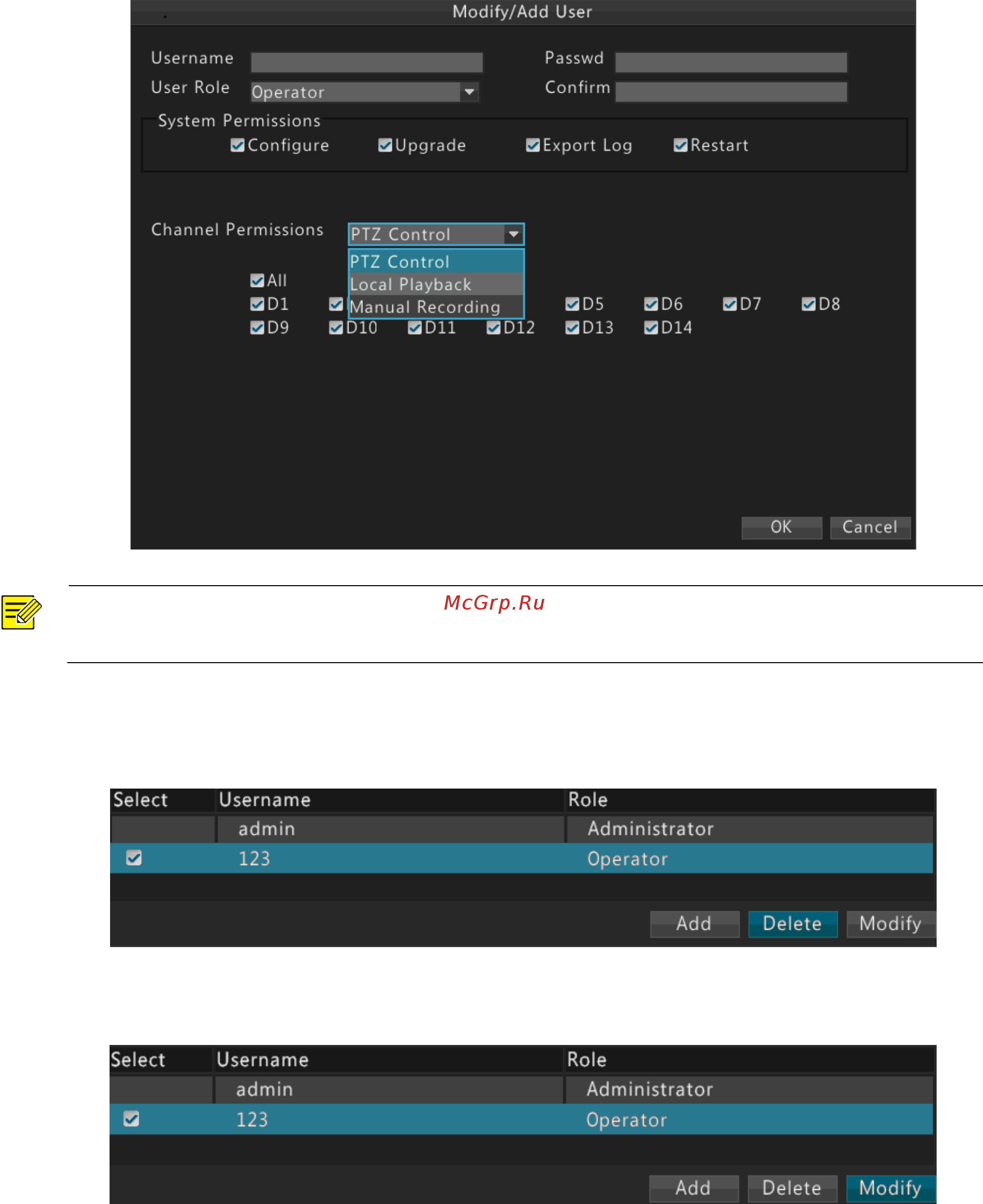Toggle the D6 channel checkbox
This screenshot has height=1204, width=983.
(x=651, y=304)
